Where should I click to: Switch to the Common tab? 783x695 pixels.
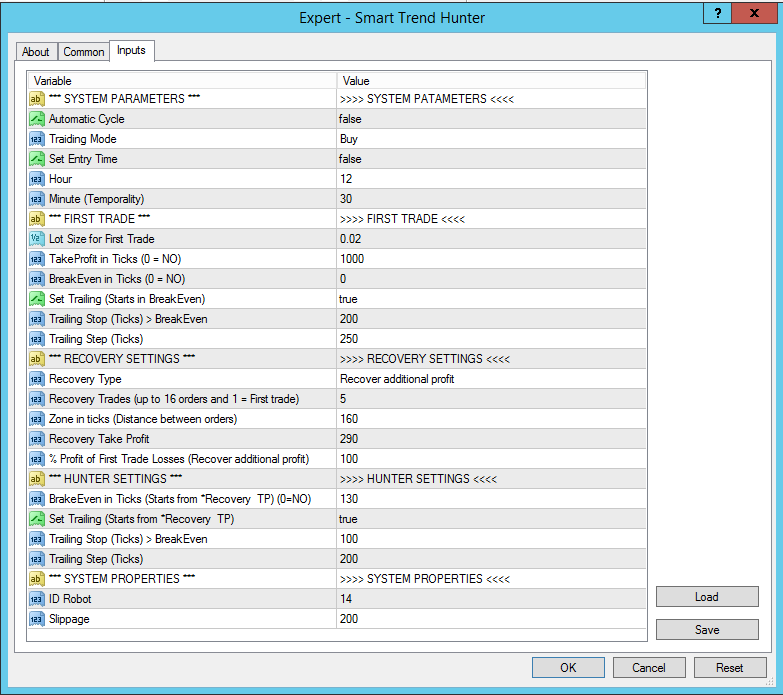click(x=83, y=52)
